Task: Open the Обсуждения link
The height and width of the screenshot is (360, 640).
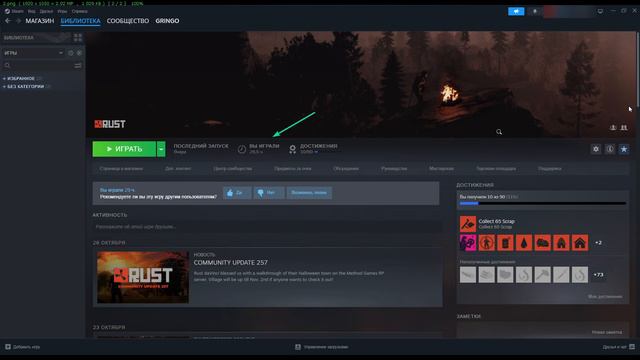Action: [x=346, y=169]
